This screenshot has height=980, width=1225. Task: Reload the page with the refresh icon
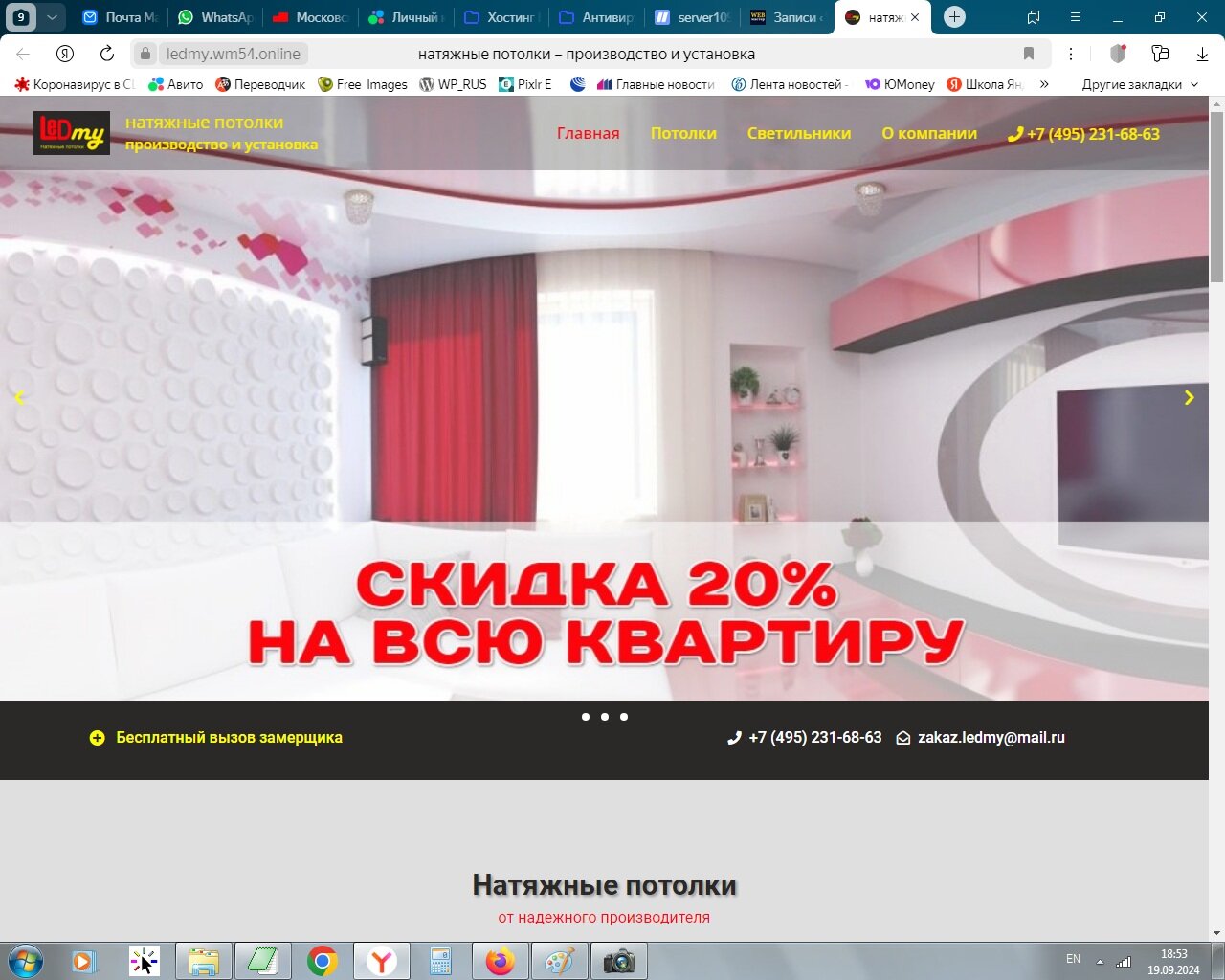point(107,54)
